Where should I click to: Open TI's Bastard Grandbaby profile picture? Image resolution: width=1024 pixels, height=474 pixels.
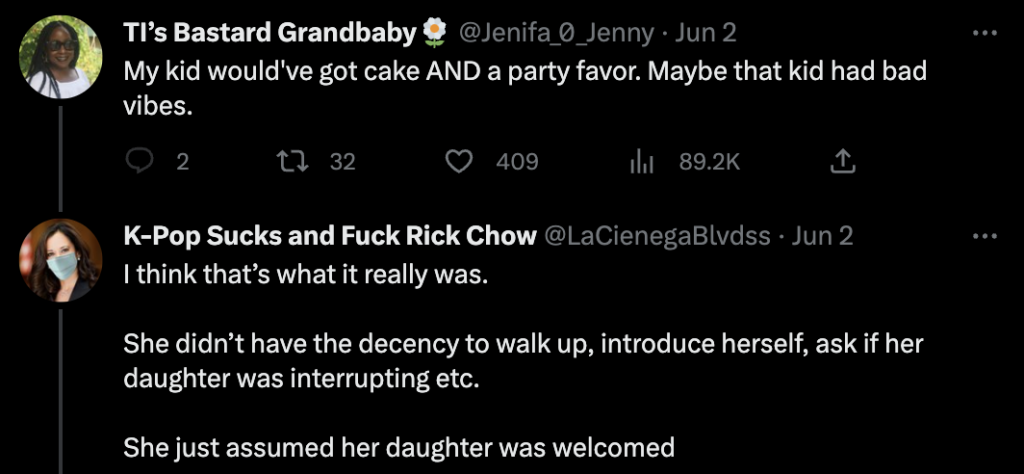pos(61,57)
